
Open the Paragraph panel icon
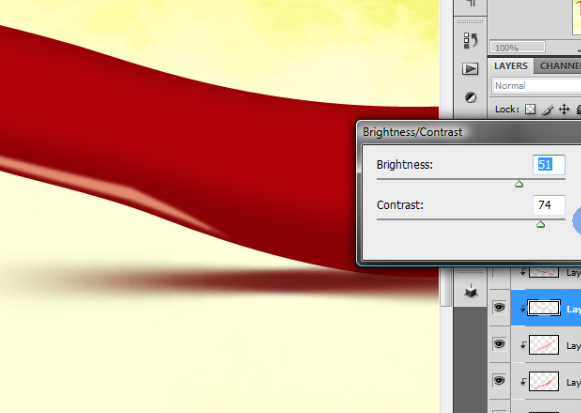(471, 4)
